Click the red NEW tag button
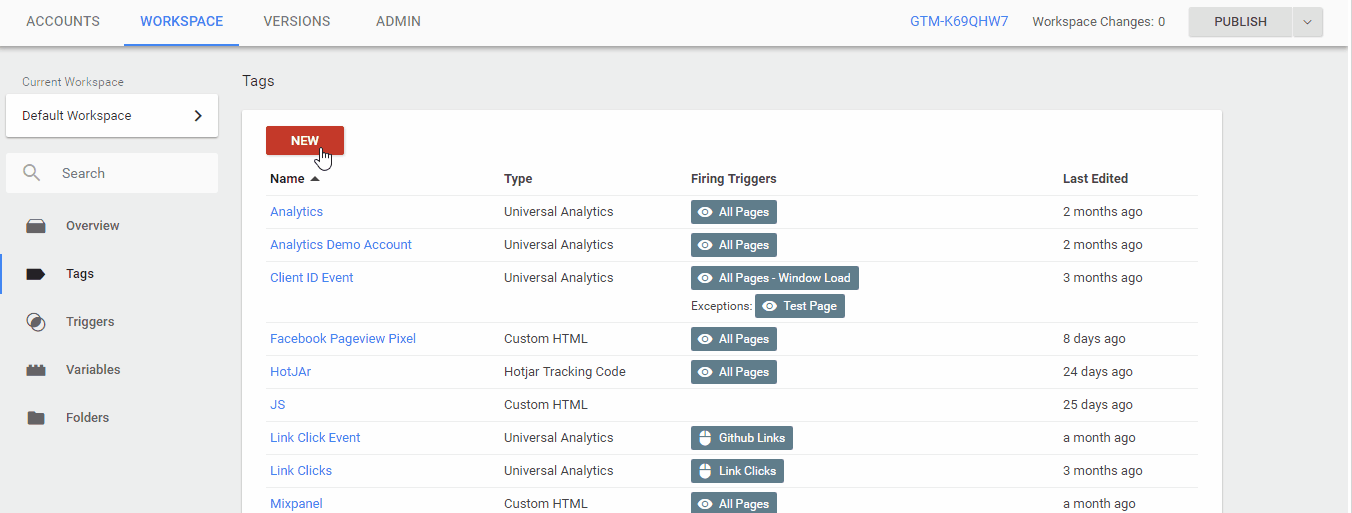 (305, 141)
